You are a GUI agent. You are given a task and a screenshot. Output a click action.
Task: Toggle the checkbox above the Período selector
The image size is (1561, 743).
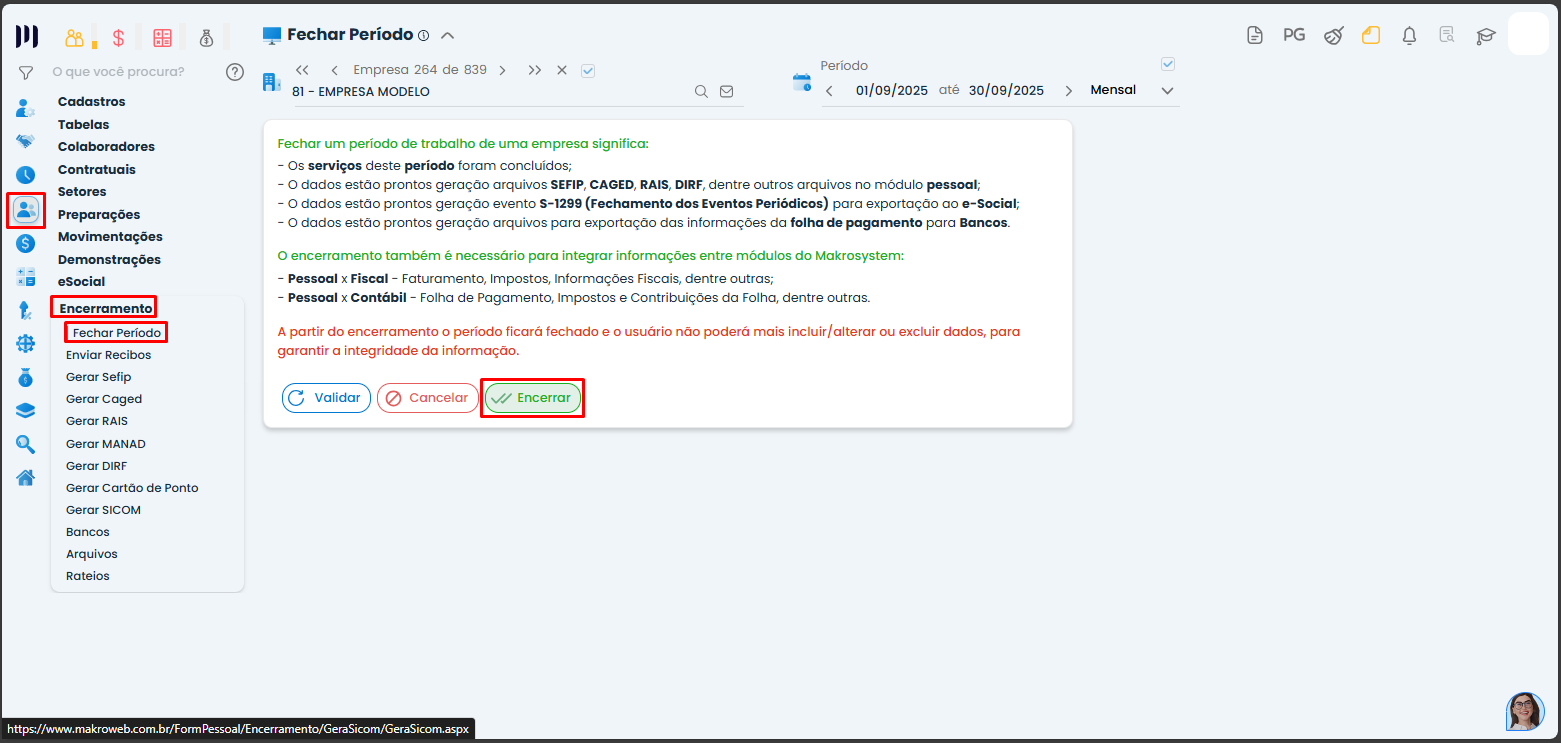1167,64
